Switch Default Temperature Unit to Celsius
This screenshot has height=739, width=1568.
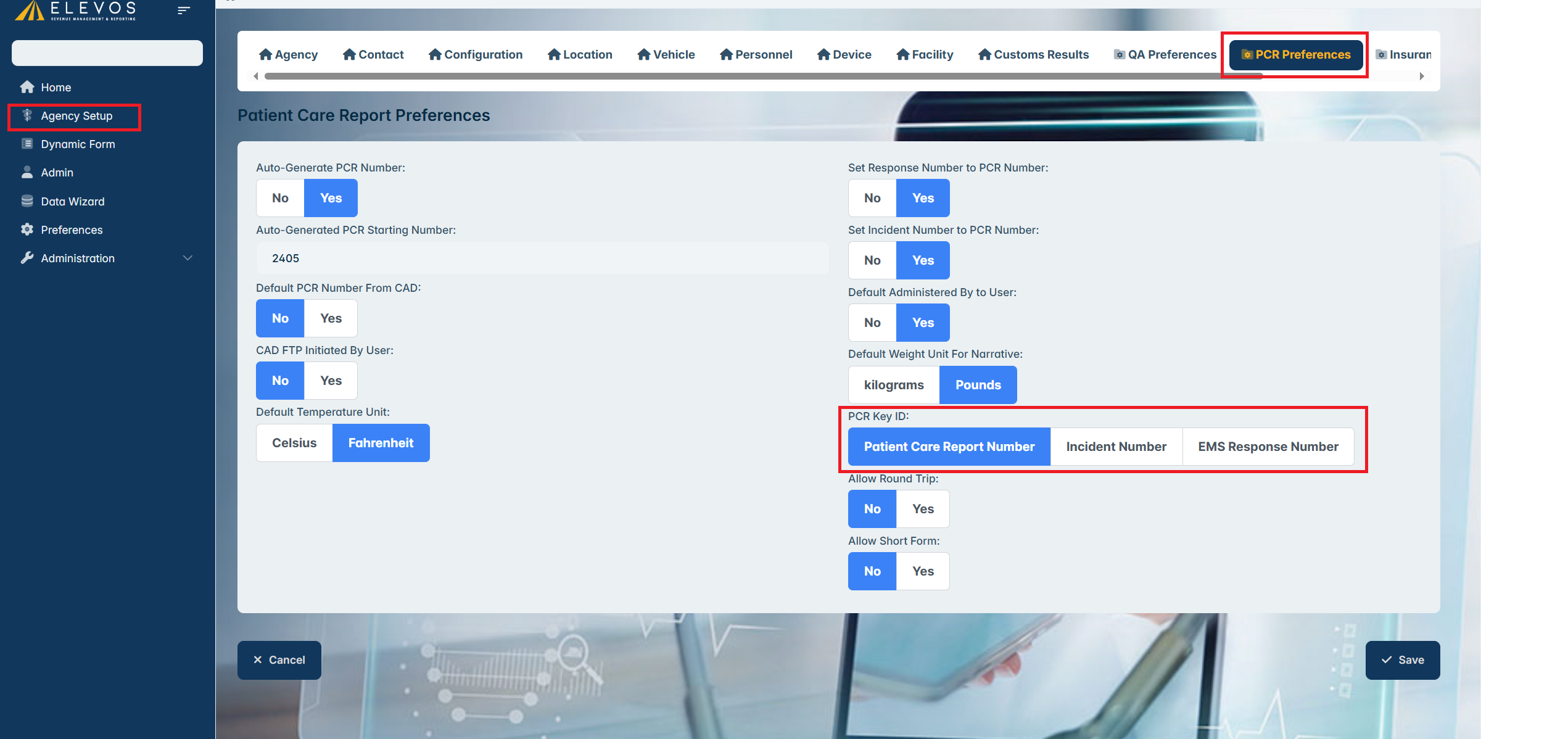pyautogui.click(x=294, y=443)
